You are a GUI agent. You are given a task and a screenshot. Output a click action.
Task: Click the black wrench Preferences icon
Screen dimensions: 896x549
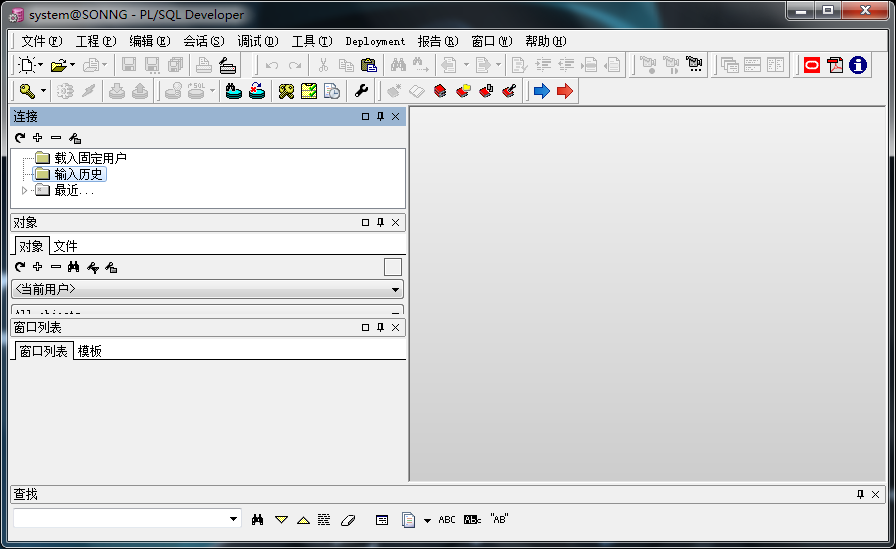coord(362,91)
